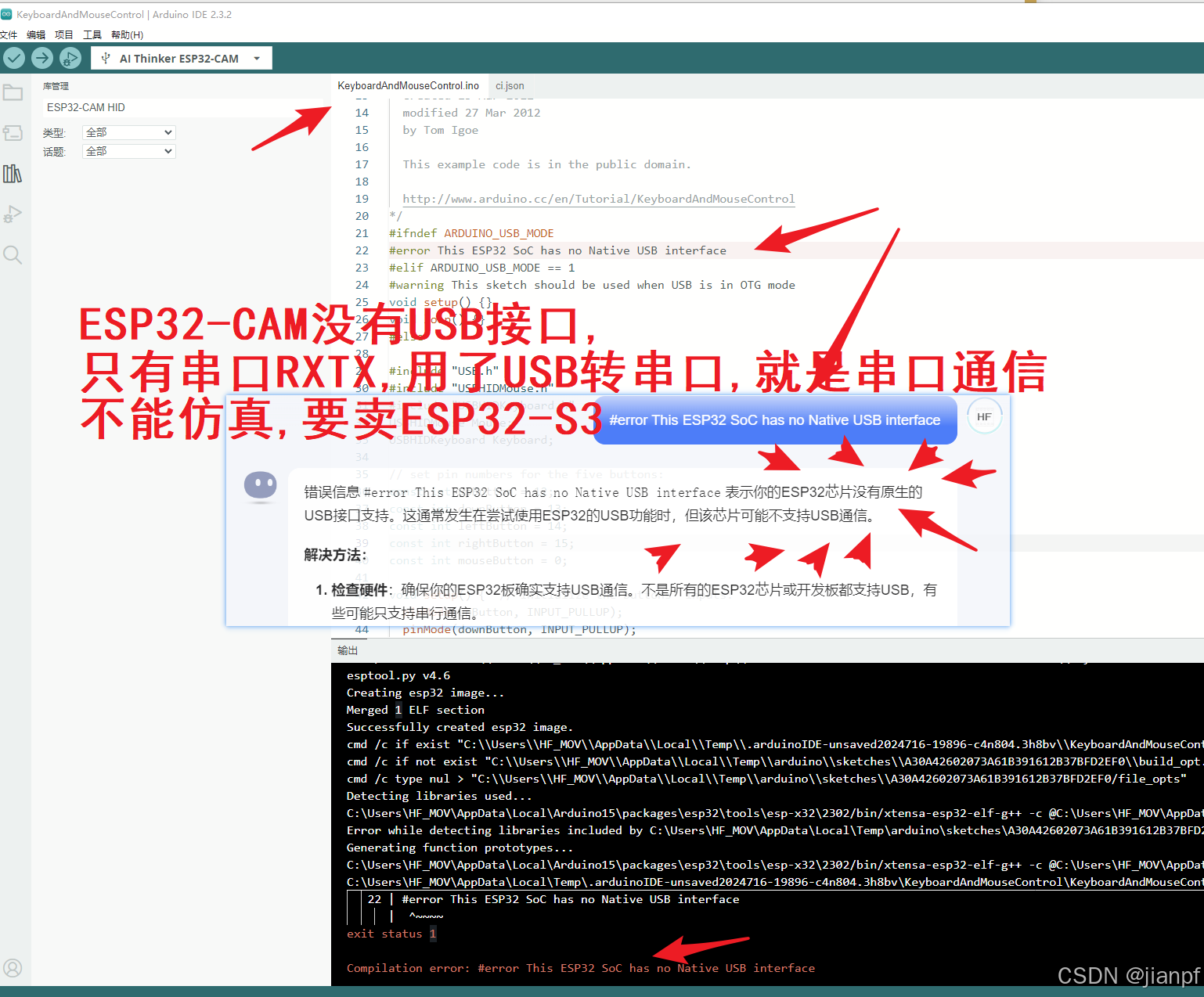The height and width of the screenshot is (997, 1204).
Task: Click the esptool.py v4.6 output line
Action: [398, 675]
